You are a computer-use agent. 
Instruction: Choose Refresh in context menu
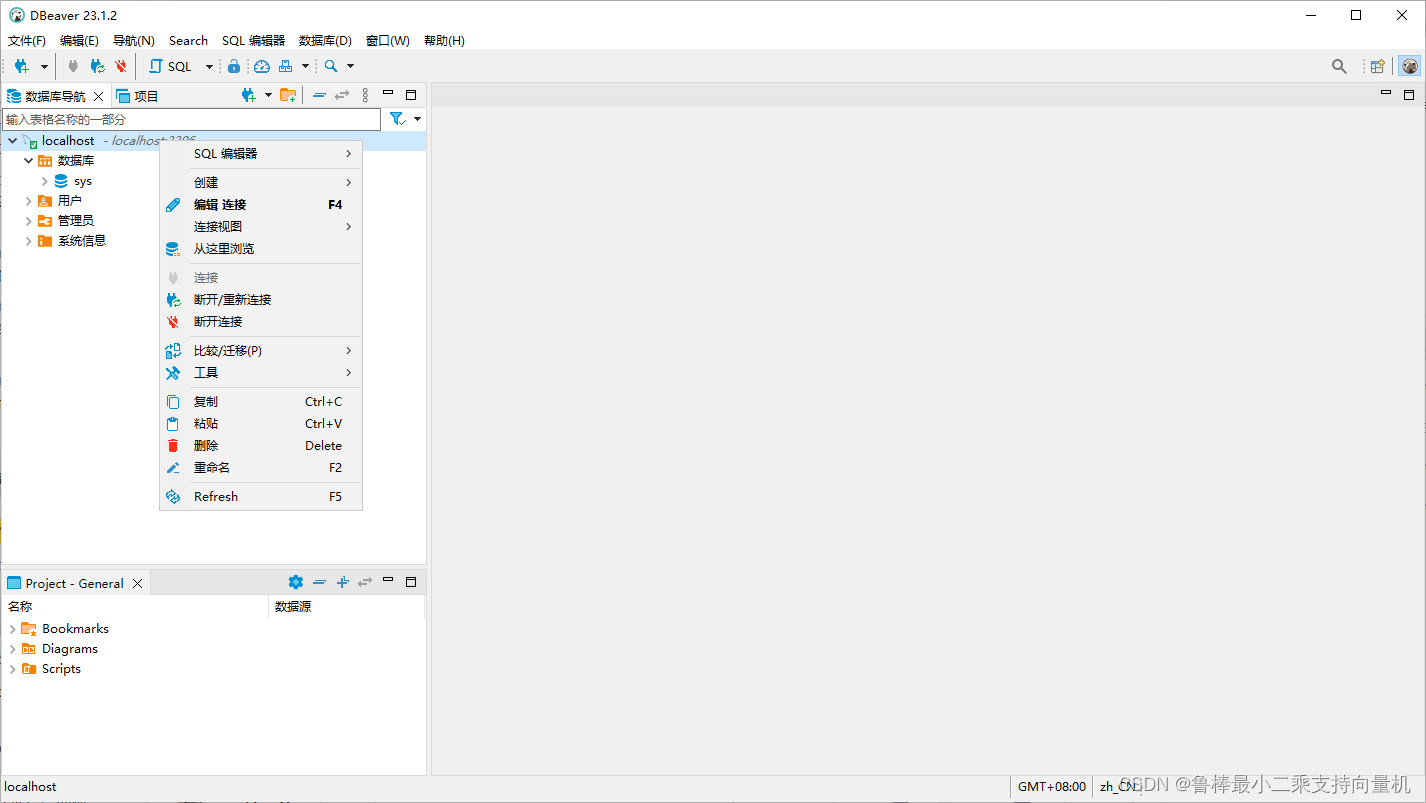[x=260, y=497]
